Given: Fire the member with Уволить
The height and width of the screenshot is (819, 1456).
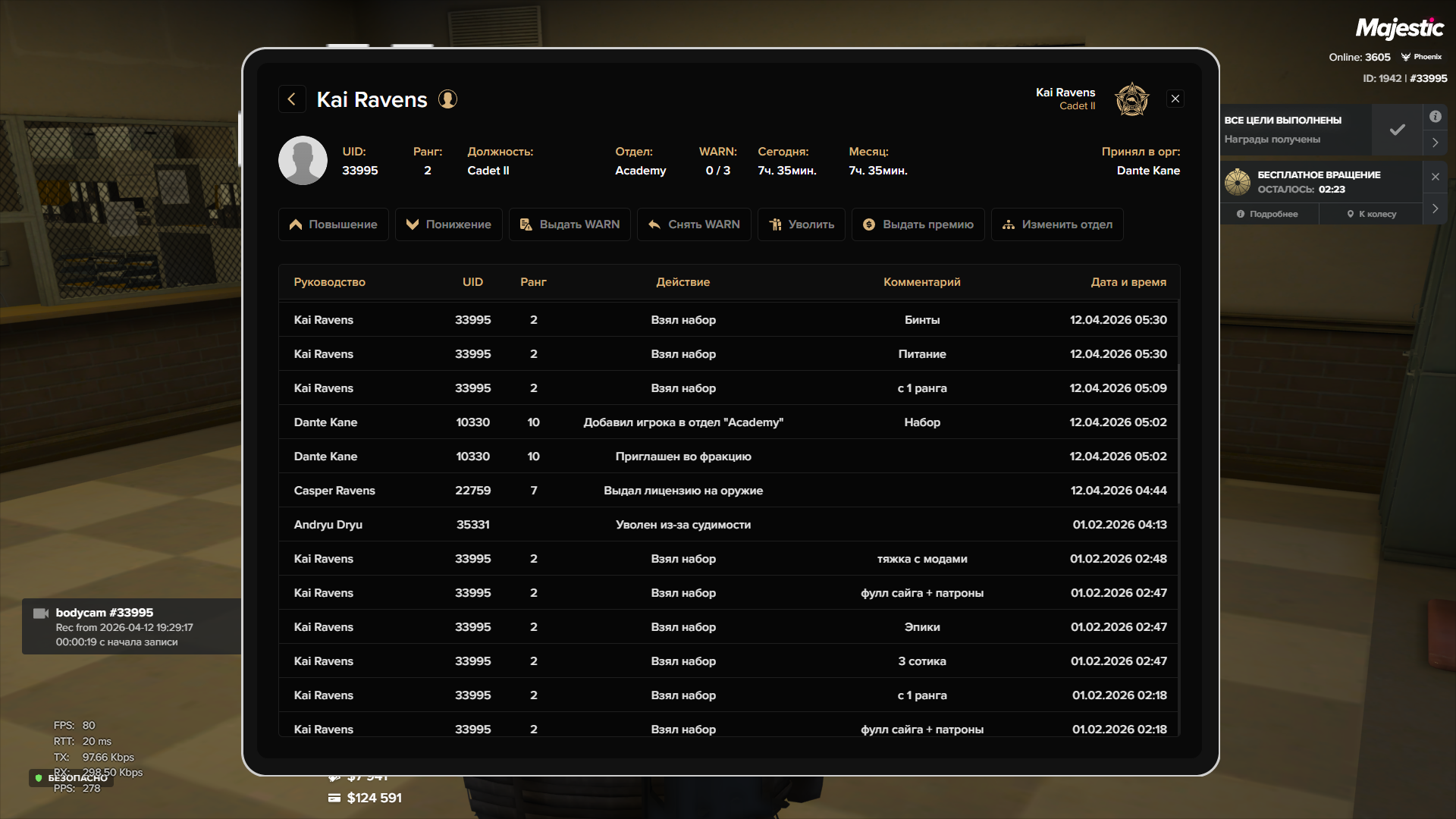Looking at the screenshot, I should pyautogui.click(x=801, y=224).
